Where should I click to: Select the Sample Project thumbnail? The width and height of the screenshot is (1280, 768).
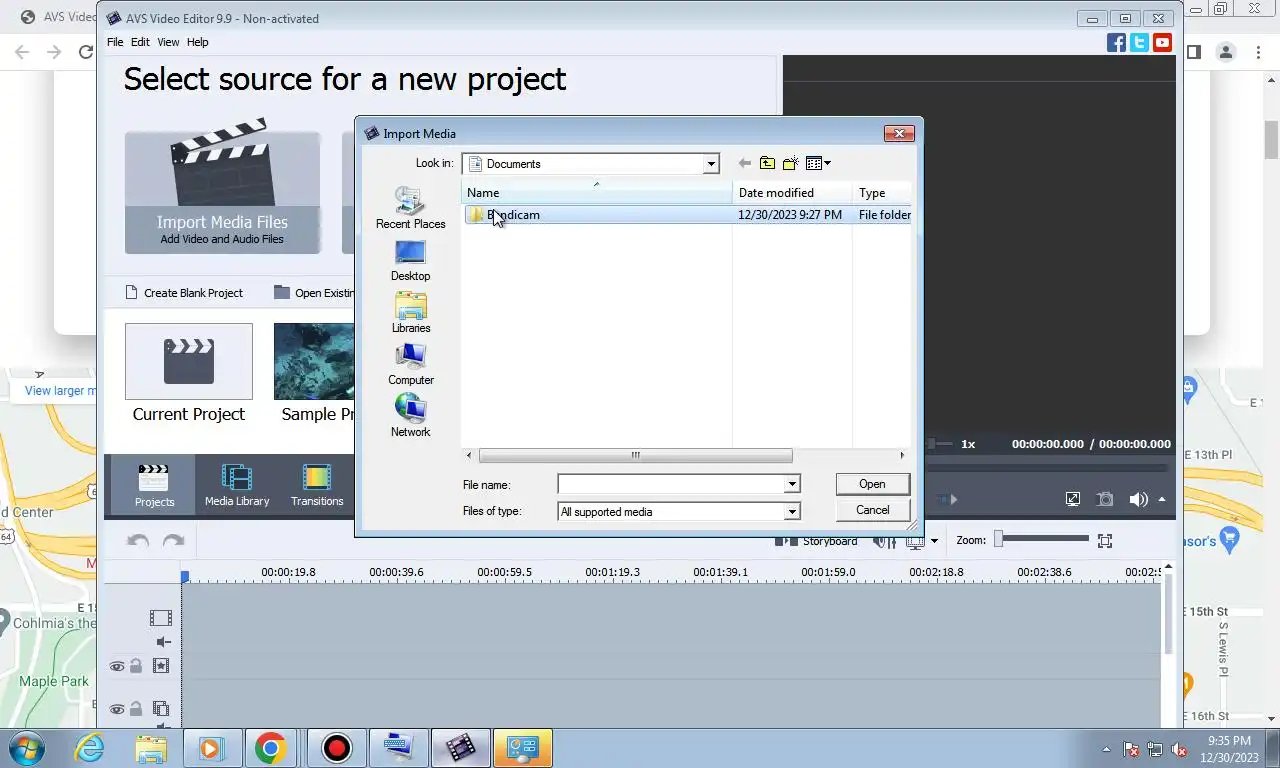[x=314, y=361]
